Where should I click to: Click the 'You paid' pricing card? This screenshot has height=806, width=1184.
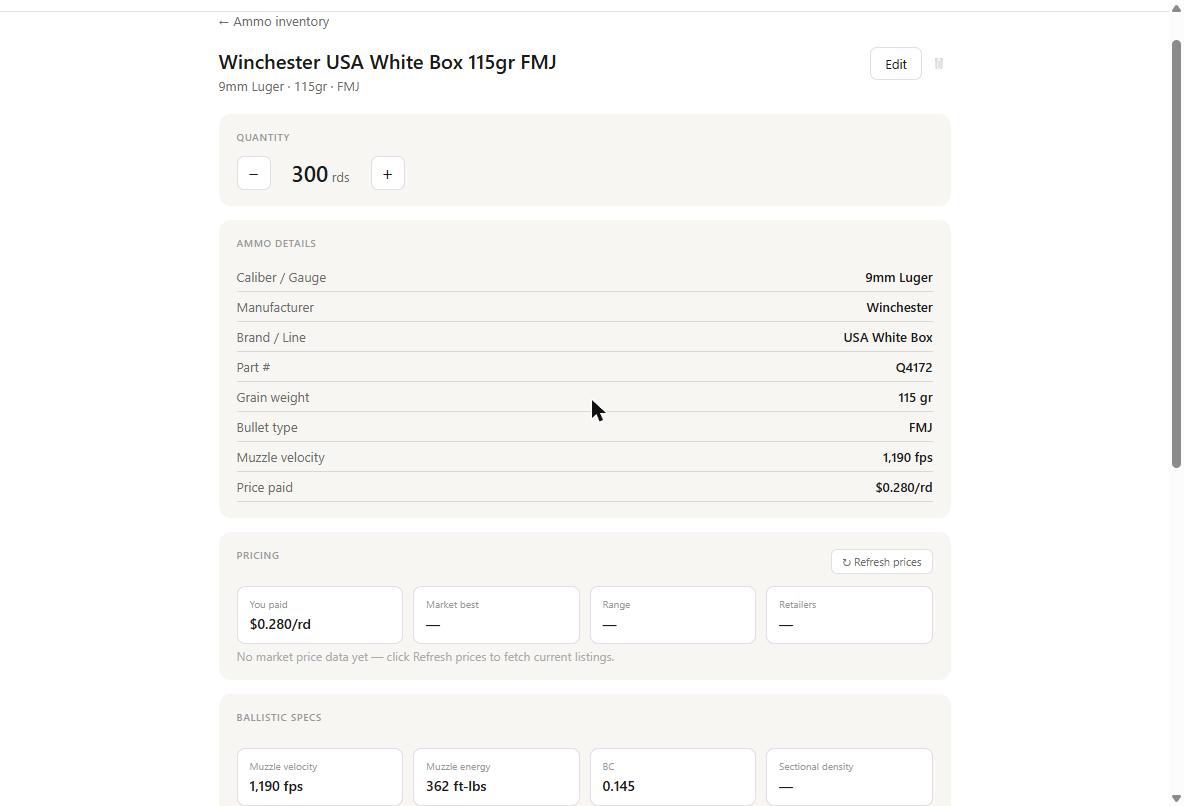click(319, 615)
